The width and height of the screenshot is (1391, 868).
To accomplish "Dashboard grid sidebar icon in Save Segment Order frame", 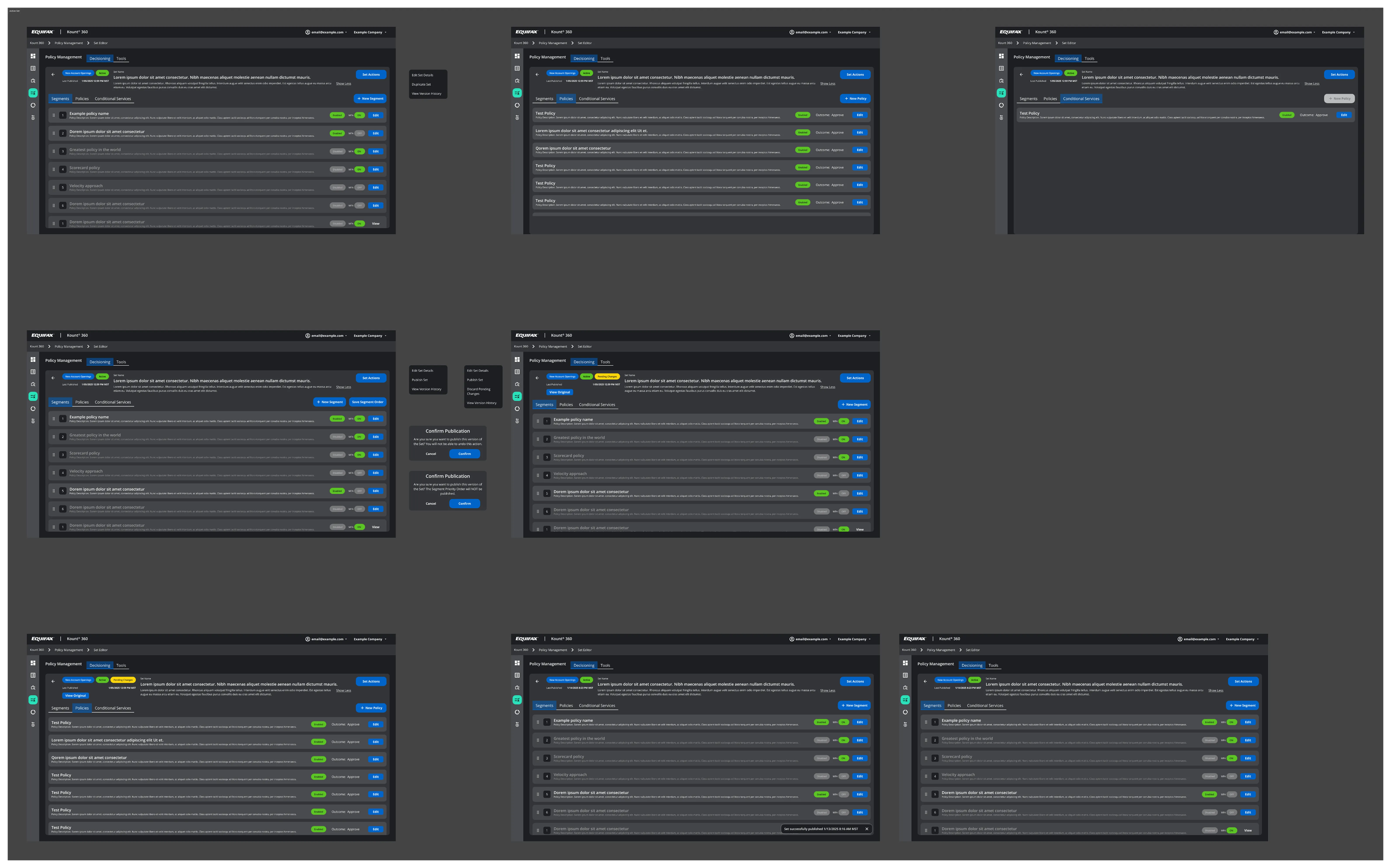I will 33,359.
